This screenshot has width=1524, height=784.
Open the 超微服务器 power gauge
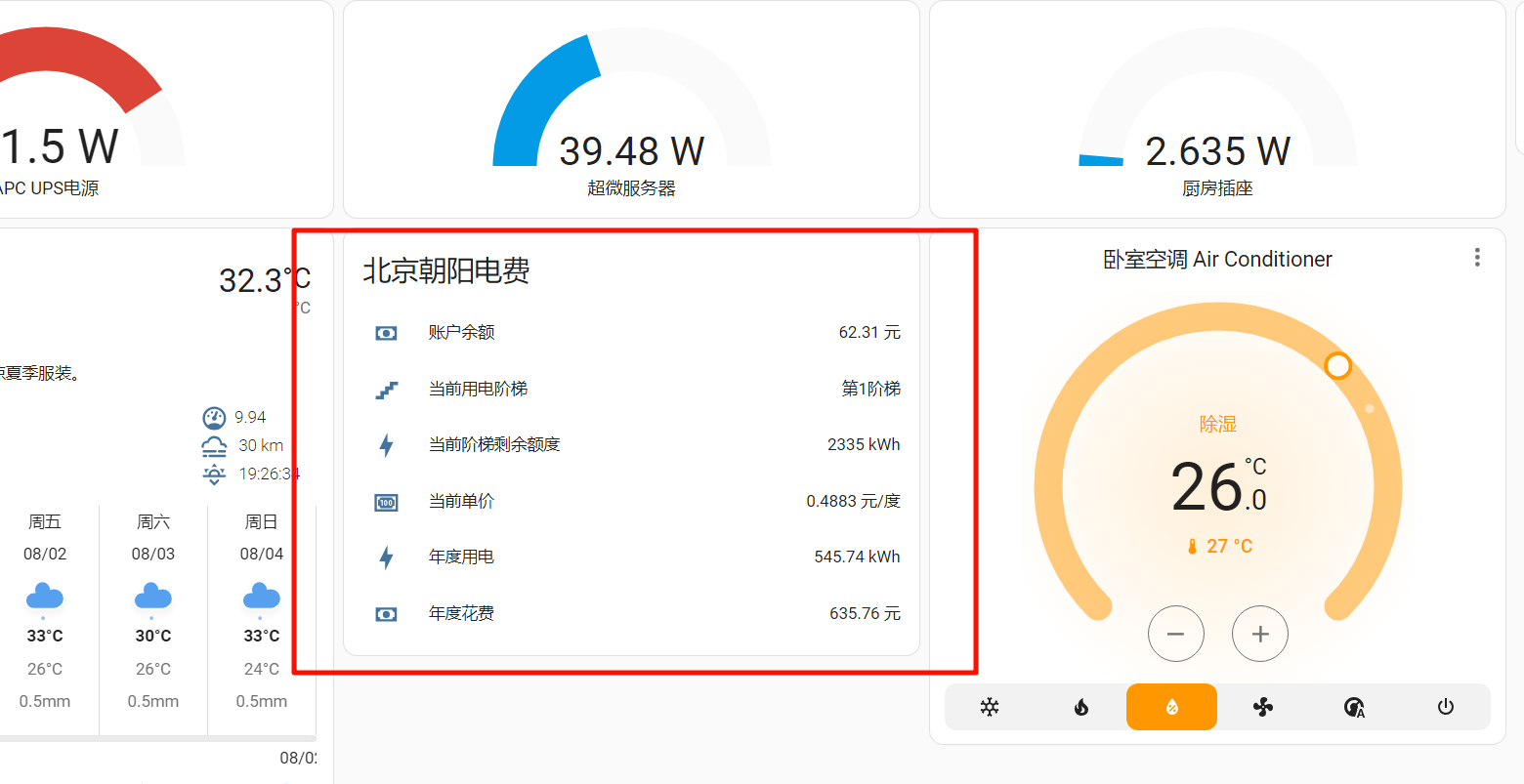pyautogui.click(x=631, y=109)
